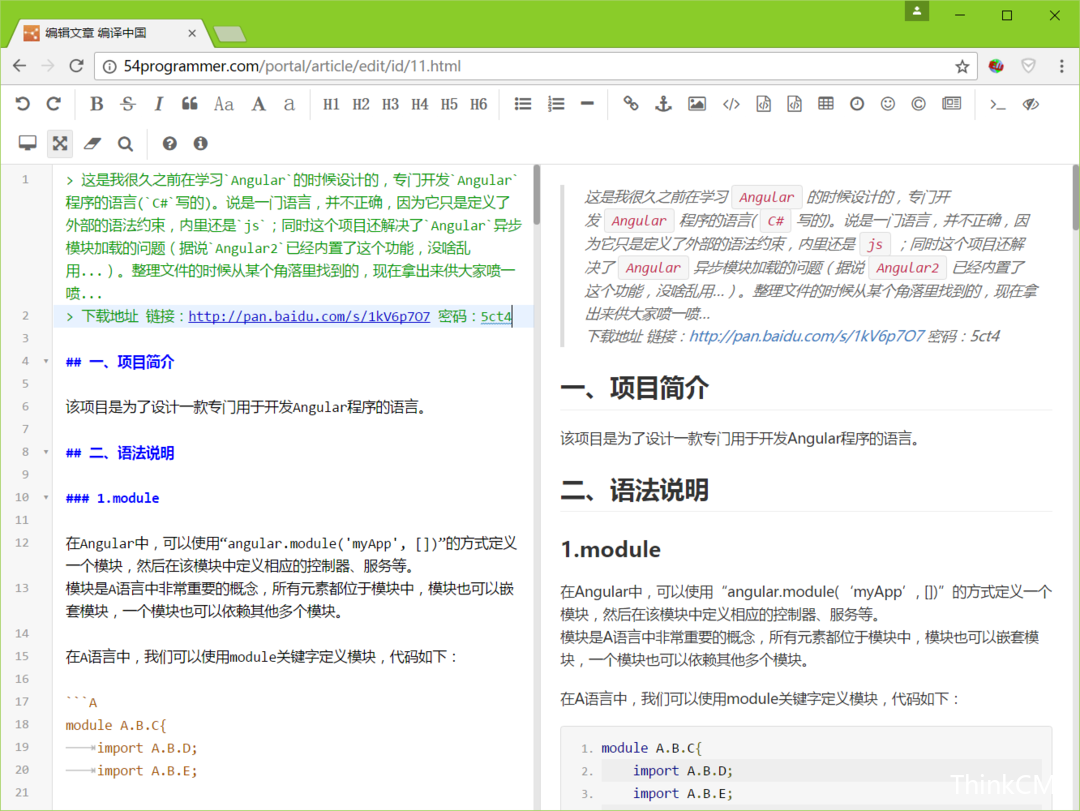The width and height of the screenshot is (1080, 811).
Task: Open the go to line dialog
Action: click(997, 104)
